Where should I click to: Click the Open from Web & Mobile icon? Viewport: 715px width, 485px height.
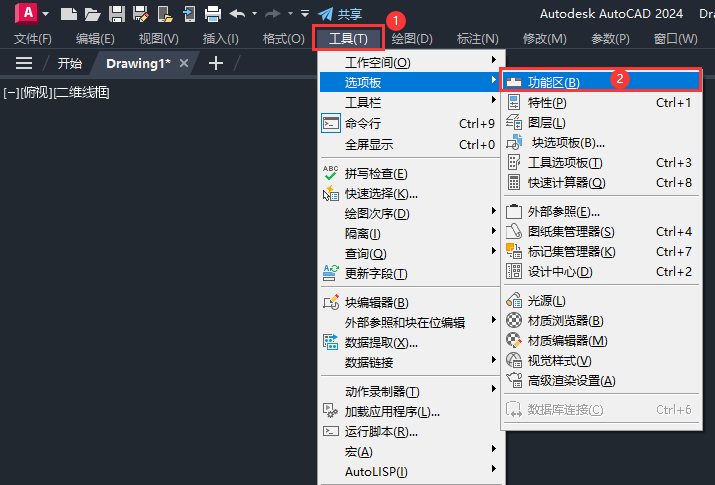pyautogui.click(x=165, y=14)
